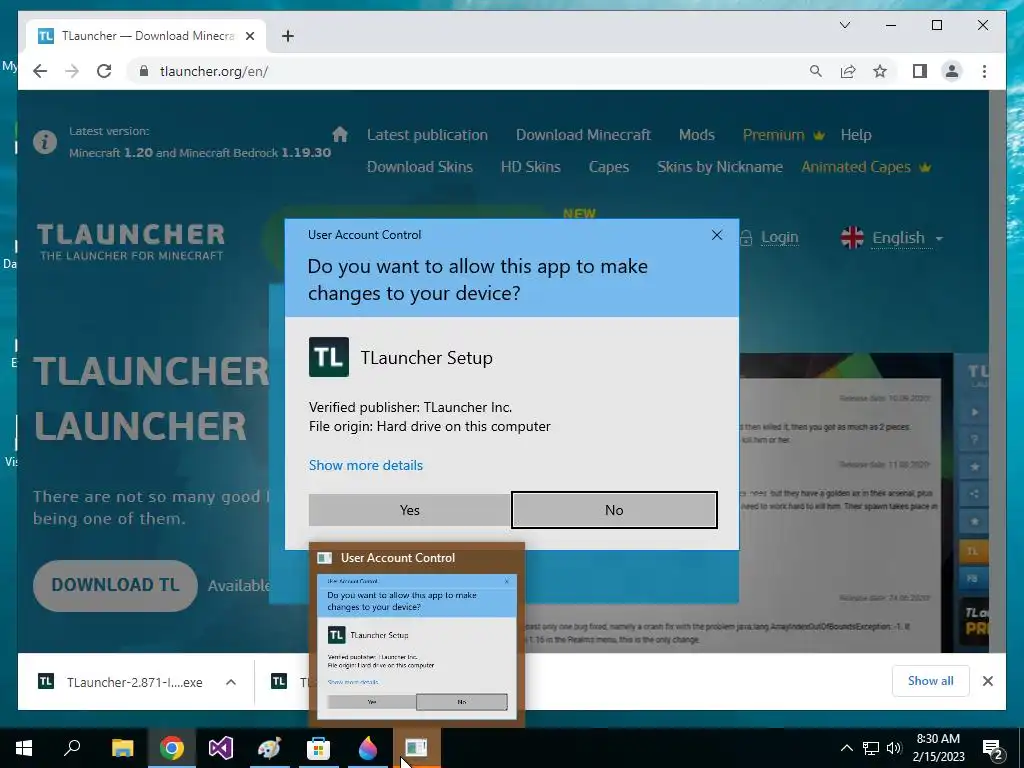Open File Explorer from taskbar
Viewport: 1024px width, 768px height.
122,748
